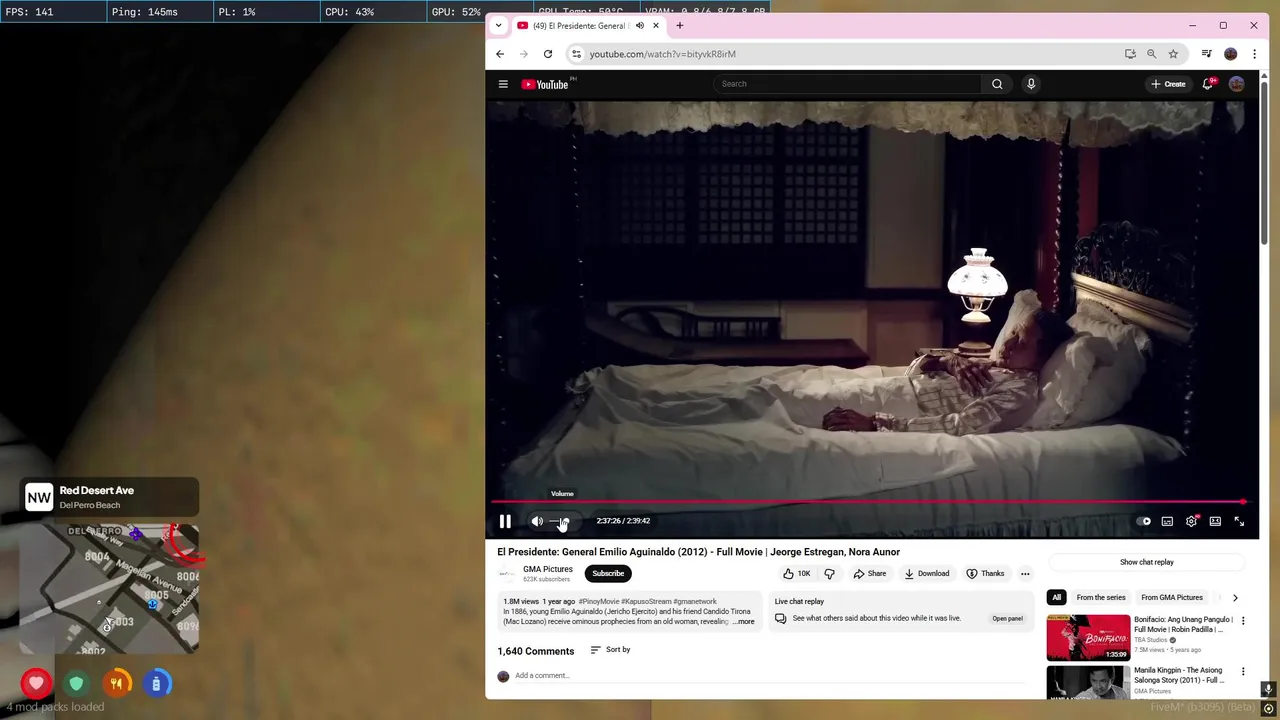Reload the current page

(548, 54)
